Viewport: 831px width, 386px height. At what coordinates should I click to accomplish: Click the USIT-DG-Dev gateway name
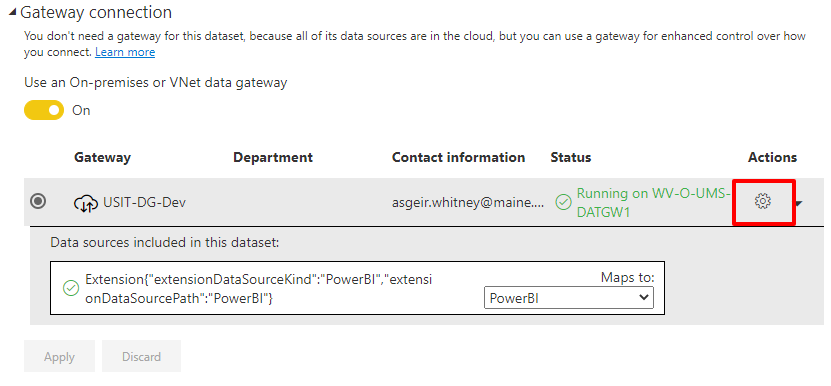click(x=145, y=203)
